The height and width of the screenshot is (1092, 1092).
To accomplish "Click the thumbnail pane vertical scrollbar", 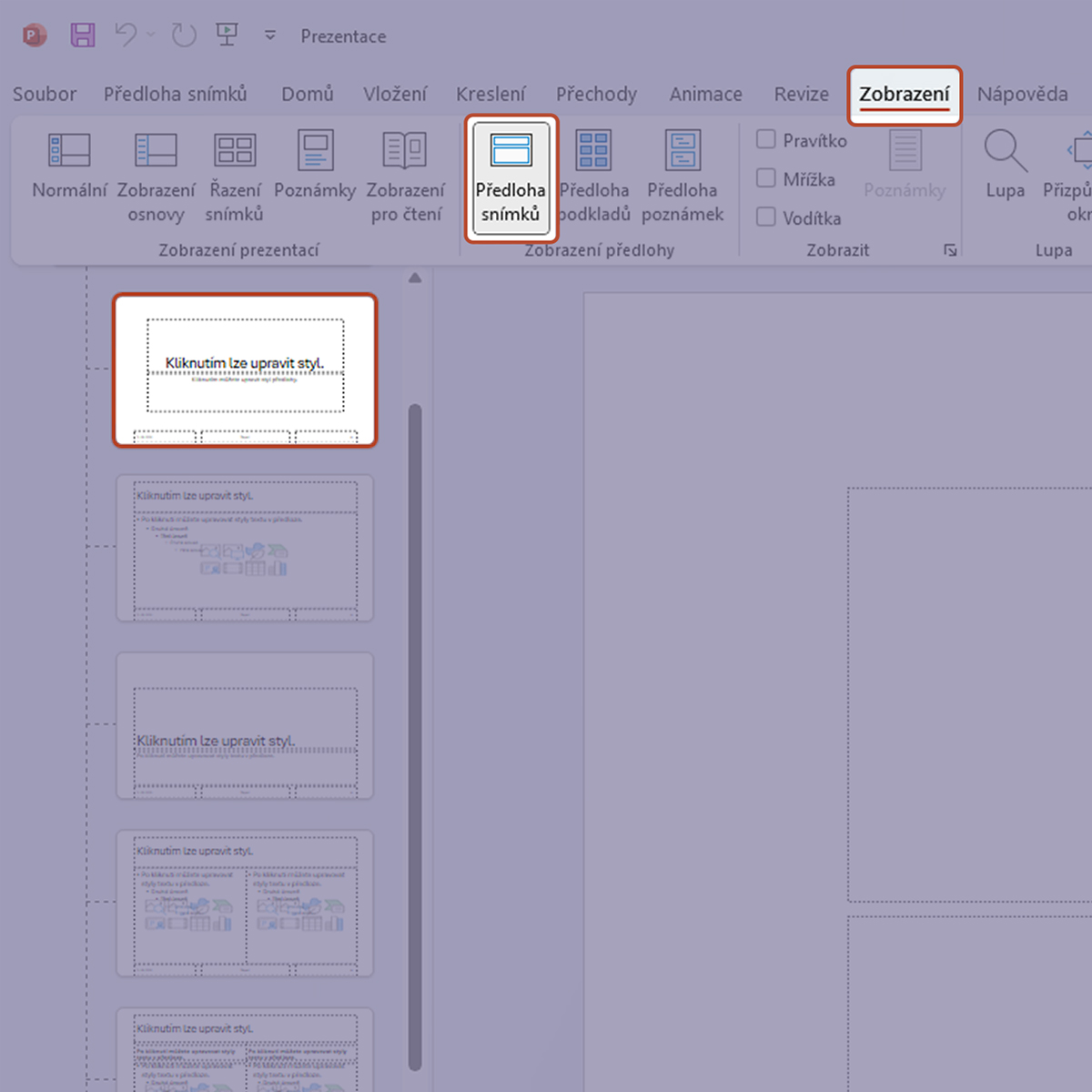I will pyautogui.click(x=415, y=737).
